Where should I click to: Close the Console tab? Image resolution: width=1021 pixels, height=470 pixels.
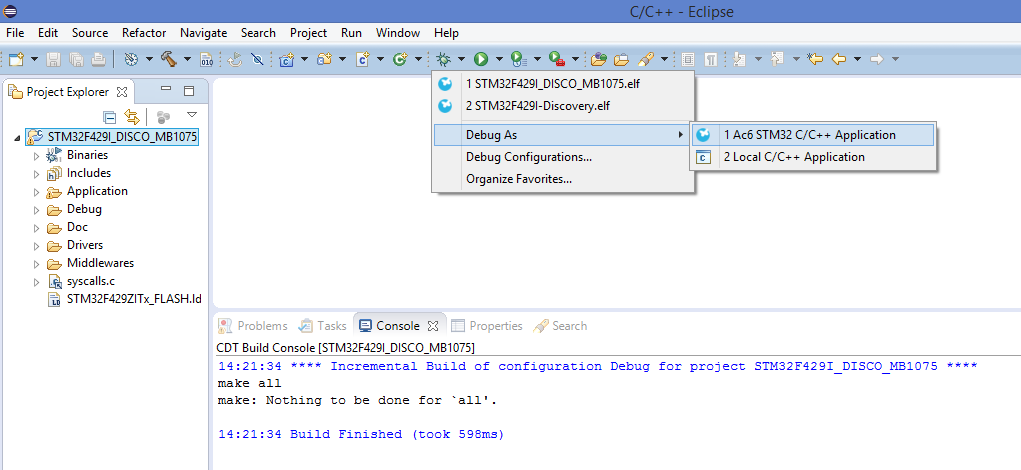coord(433,325)
